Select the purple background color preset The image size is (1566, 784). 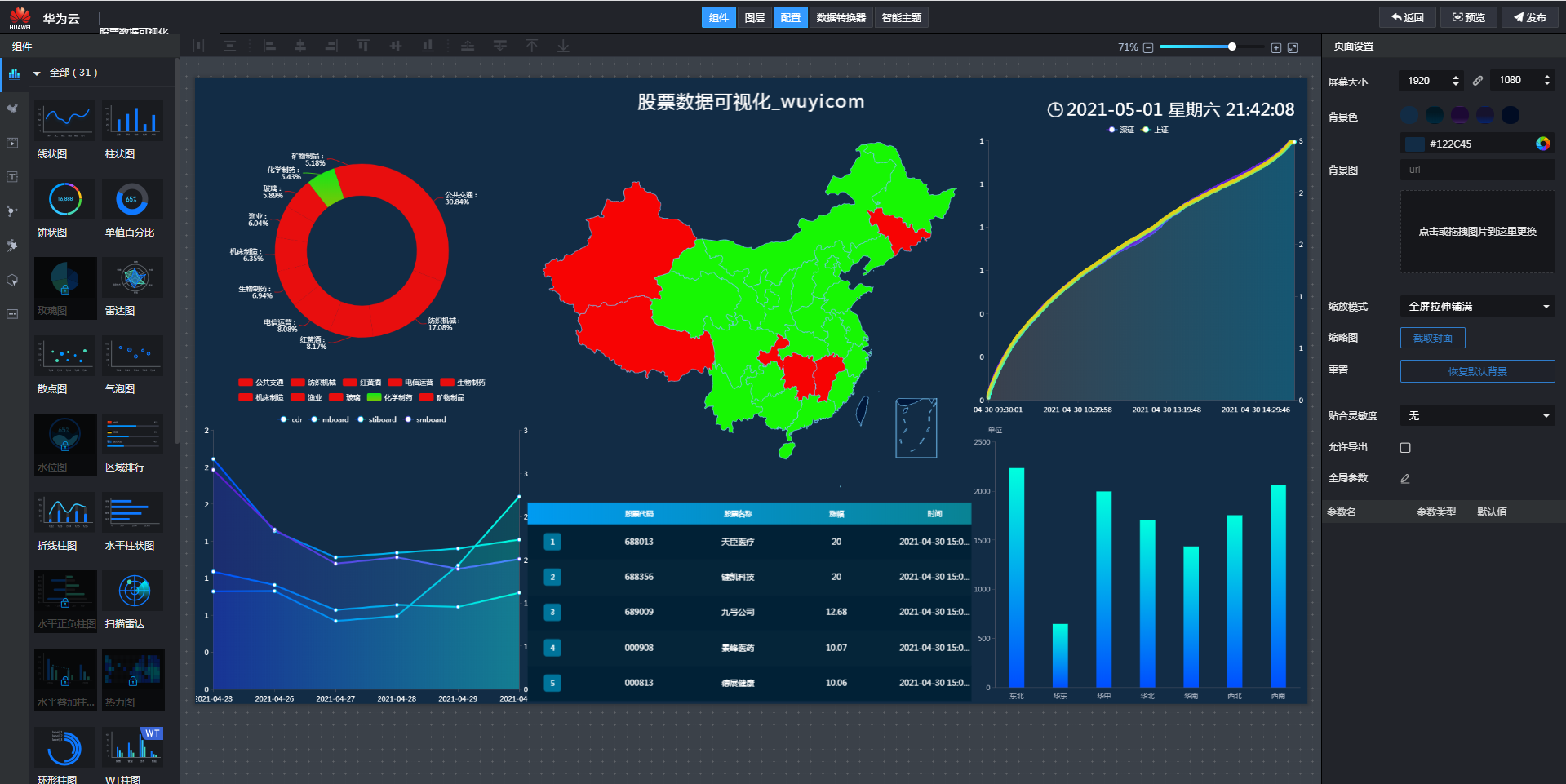1460,115
